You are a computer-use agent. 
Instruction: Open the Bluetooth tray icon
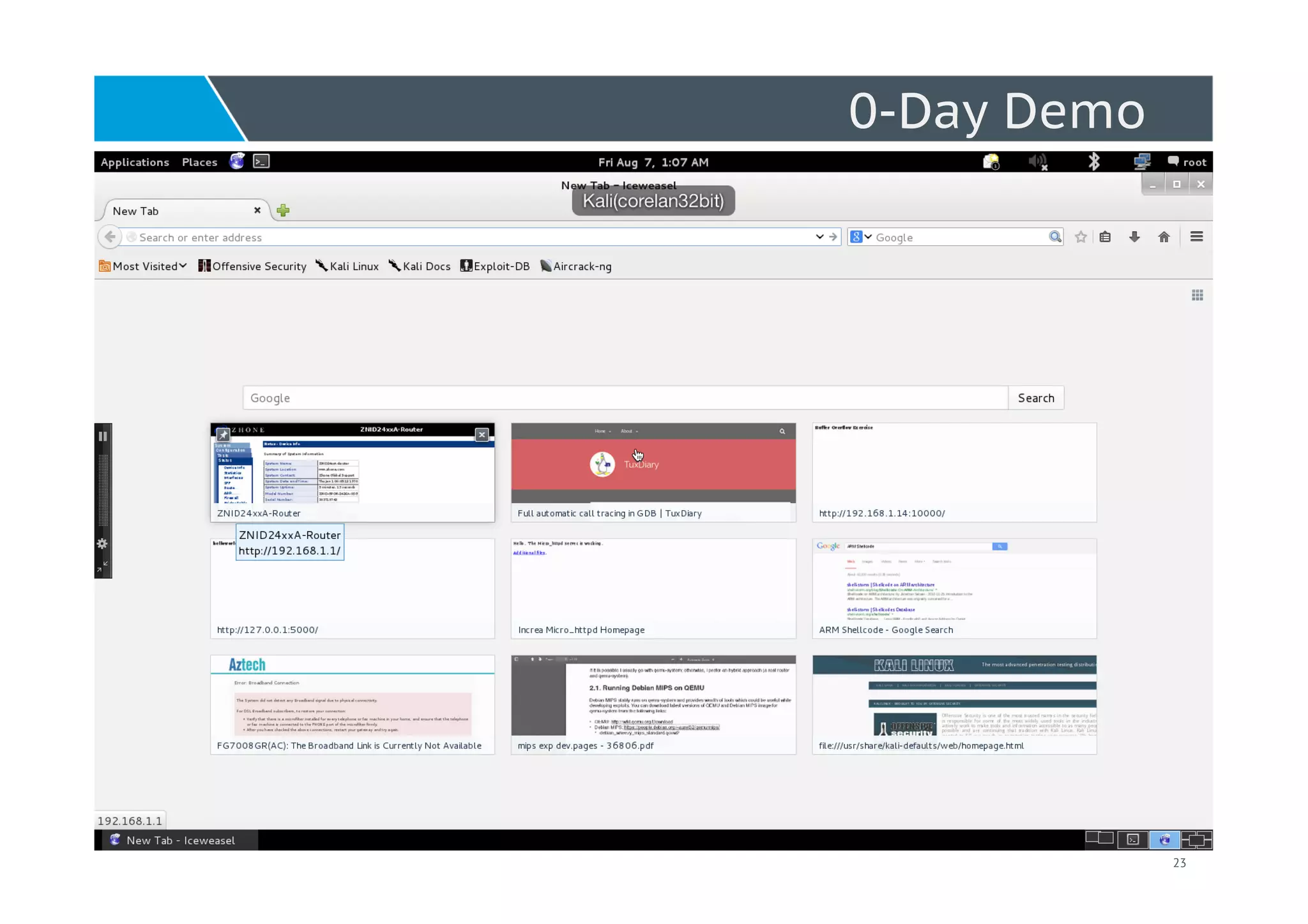coord(1094,162)
